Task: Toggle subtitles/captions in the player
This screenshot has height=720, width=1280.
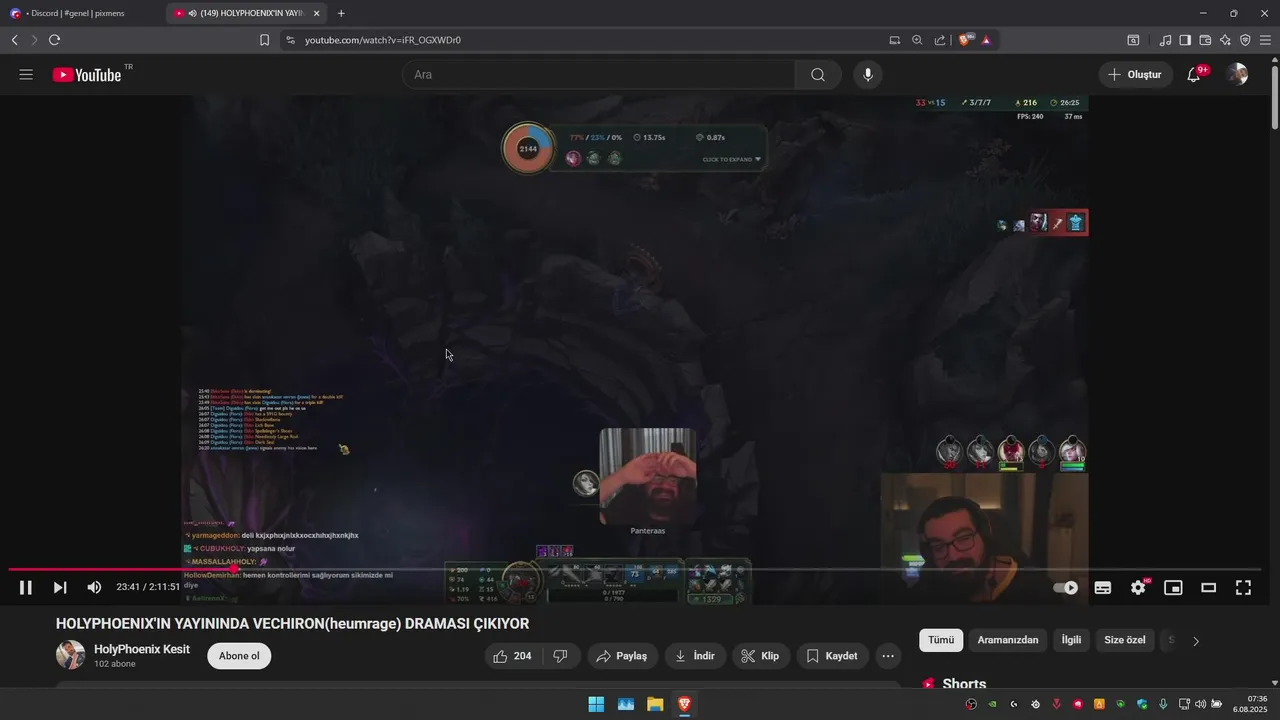Action: (x=1103, y=588)
